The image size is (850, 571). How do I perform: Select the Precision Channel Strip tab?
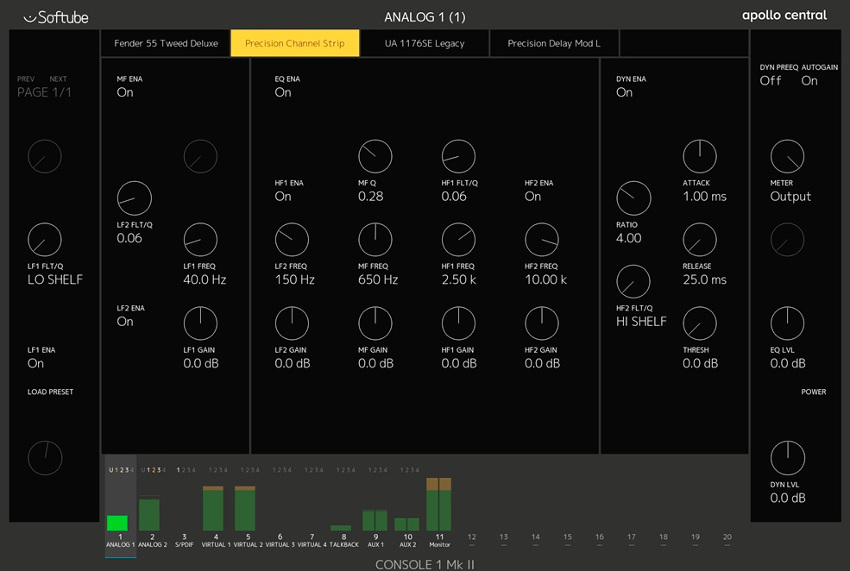click(x=295, y=43)
